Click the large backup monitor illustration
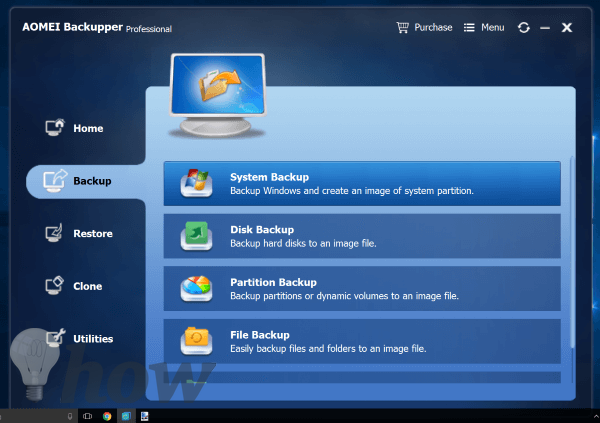 (217, 95)
